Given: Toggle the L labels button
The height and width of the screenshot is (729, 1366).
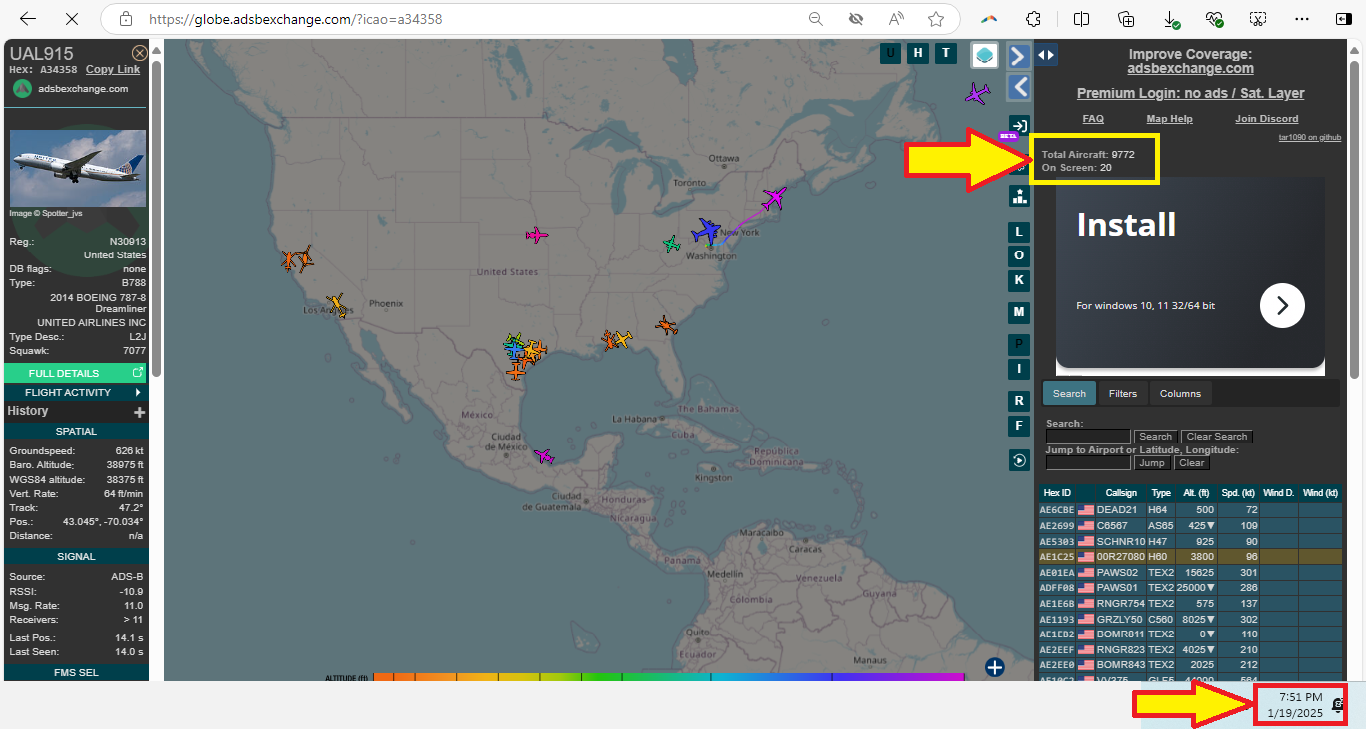Looking at the screenshot, I should pos(1019,232).
